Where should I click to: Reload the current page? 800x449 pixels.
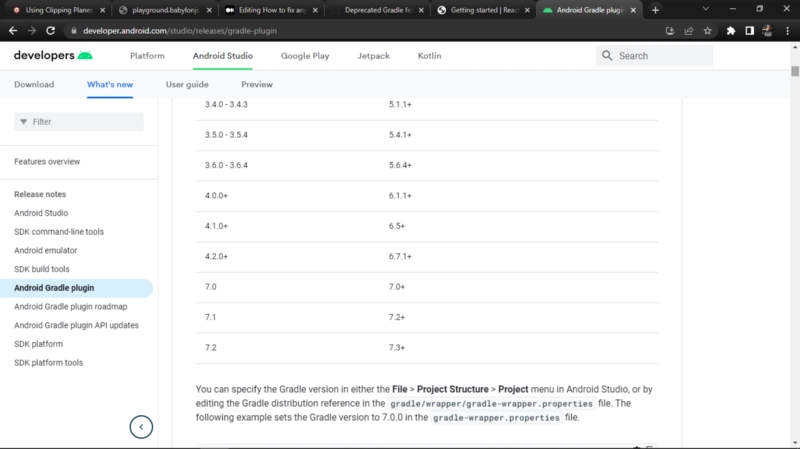tap(51, 31)
